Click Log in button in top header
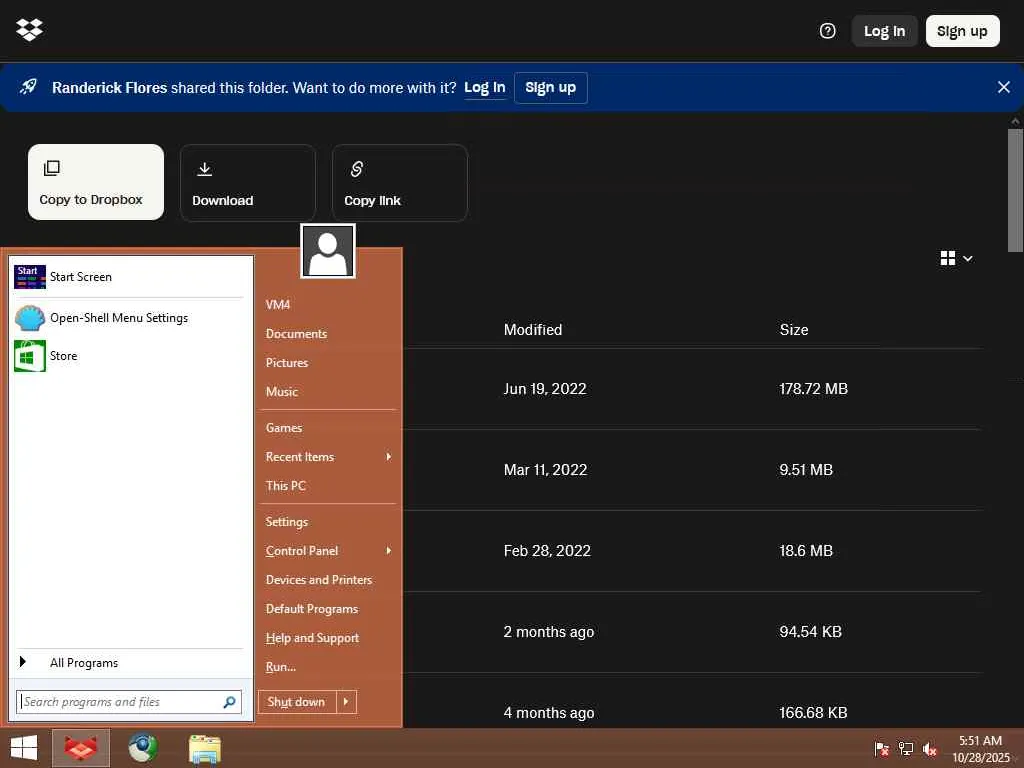 [884, 31]
